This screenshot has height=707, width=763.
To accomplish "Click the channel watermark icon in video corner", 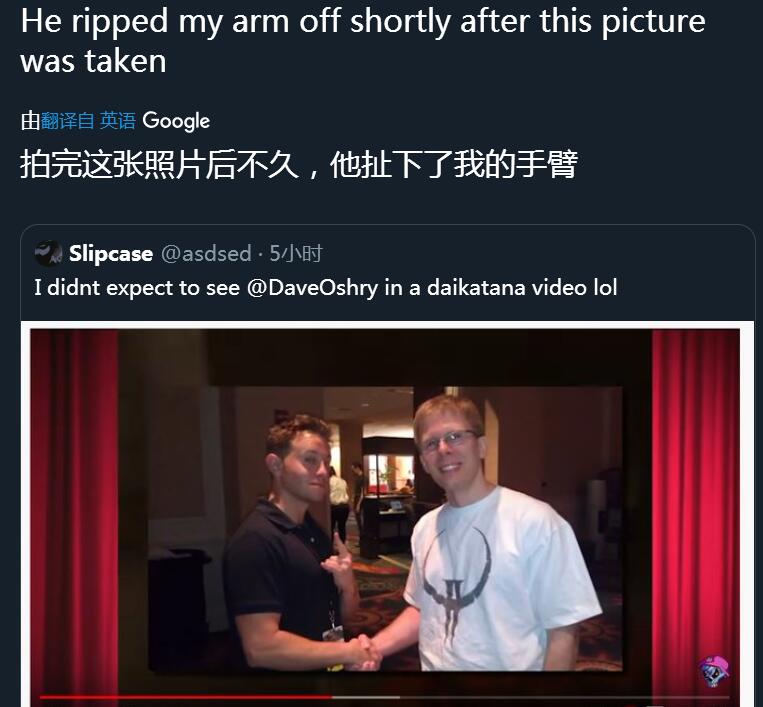I will click(714, 671).
